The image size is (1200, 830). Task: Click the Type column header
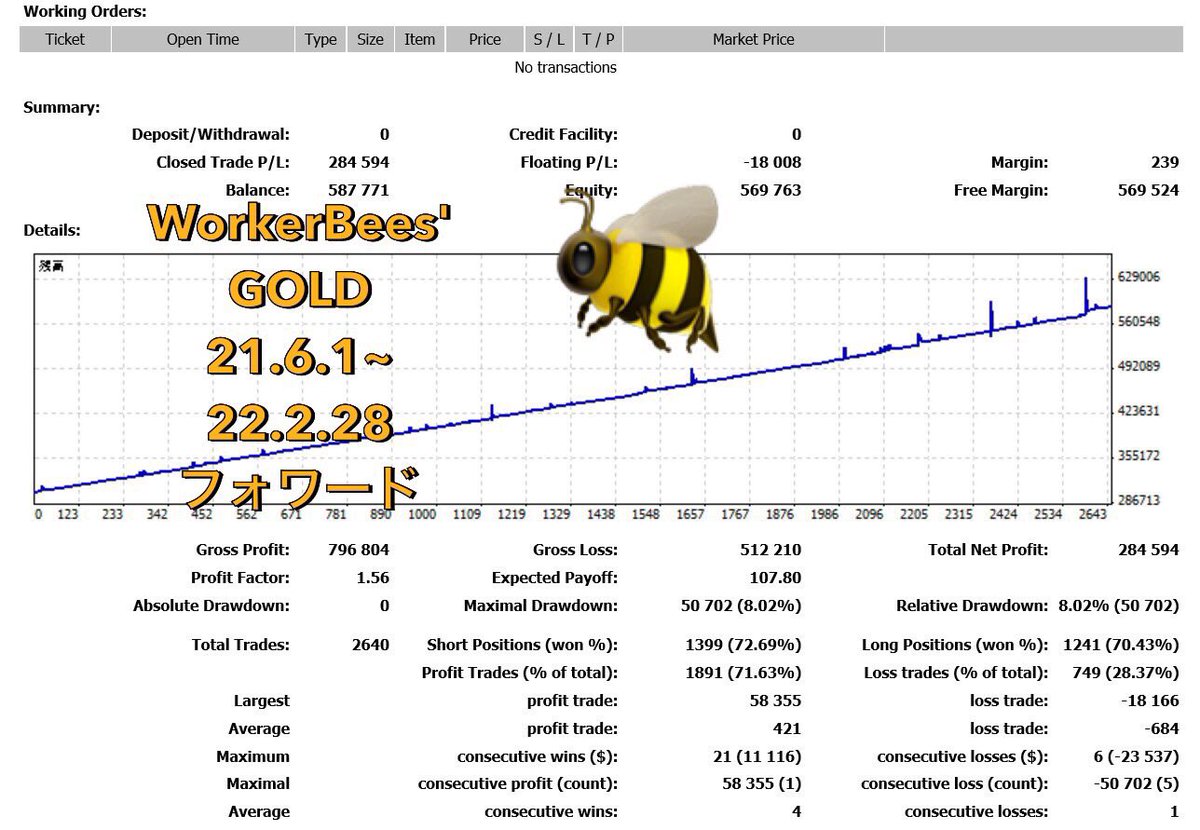[320, 39]
